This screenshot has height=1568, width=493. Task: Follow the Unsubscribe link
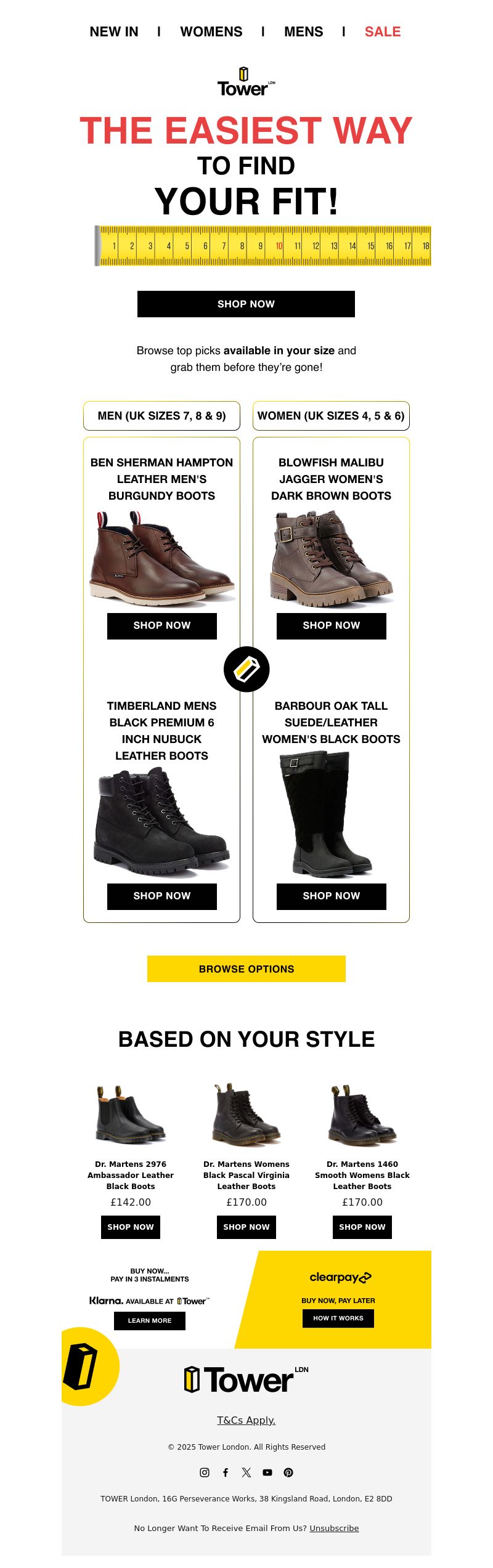334,1528
